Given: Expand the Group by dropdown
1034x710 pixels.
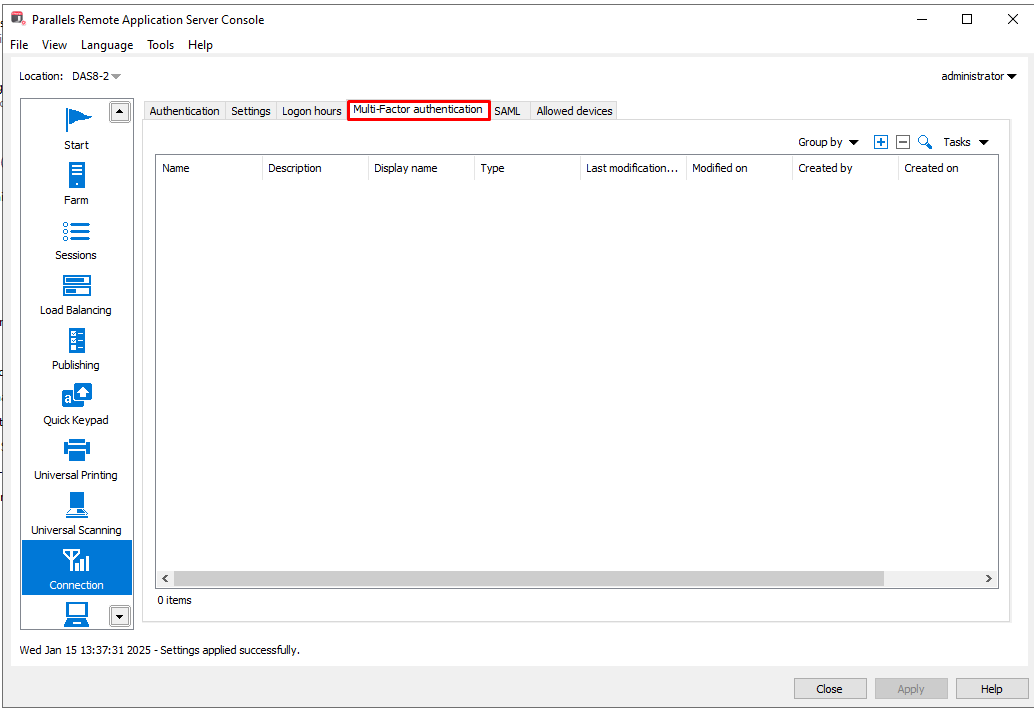Looking at the screenshot, I should [828, 142].
